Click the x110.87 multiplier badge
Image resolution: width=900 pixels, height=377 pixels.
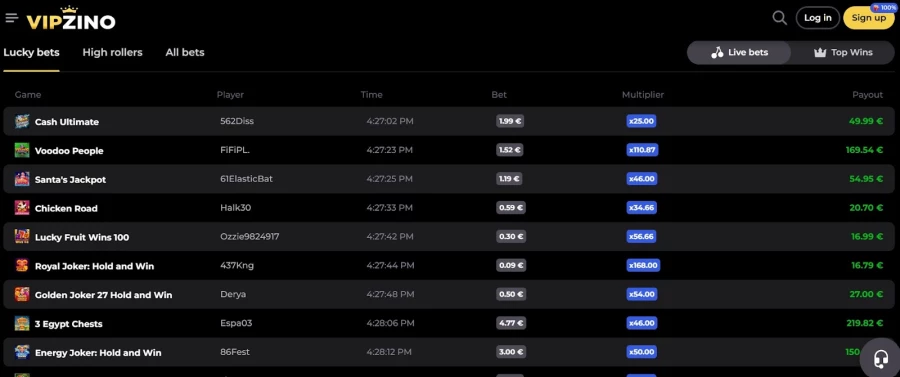[642, 150]
